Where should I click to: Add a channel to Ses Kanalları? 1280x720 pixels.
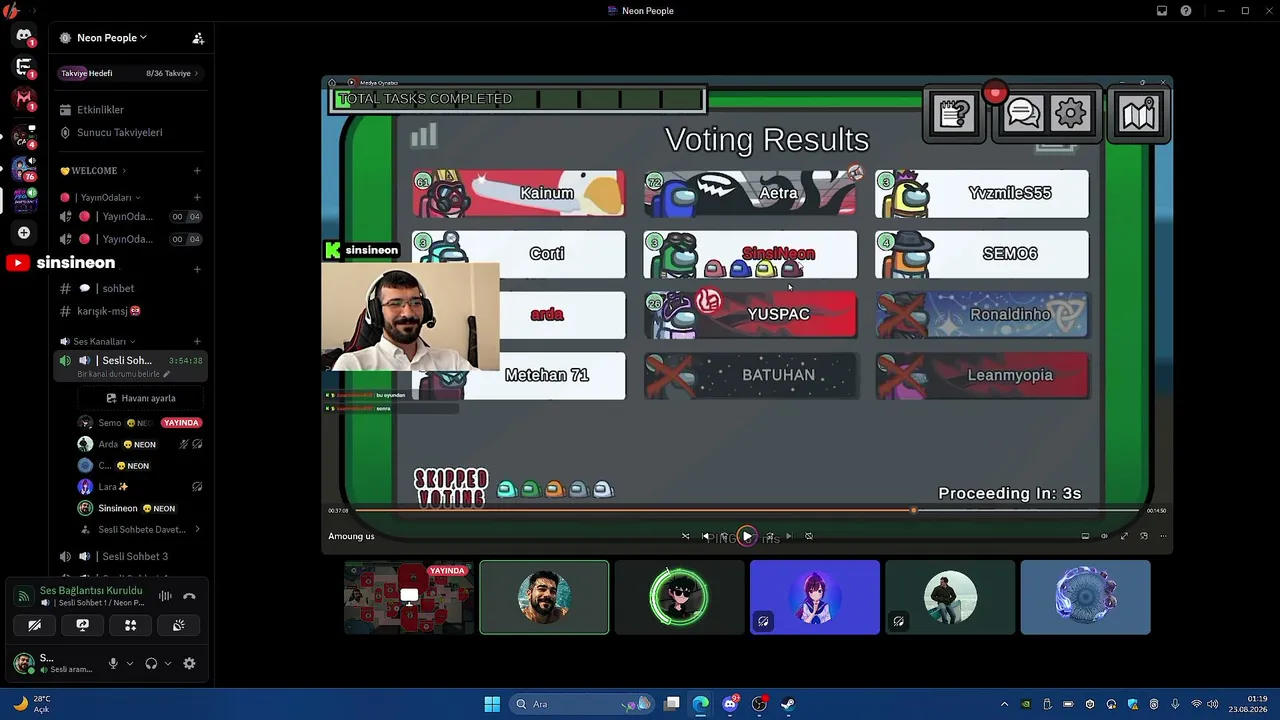click(197, 342)
